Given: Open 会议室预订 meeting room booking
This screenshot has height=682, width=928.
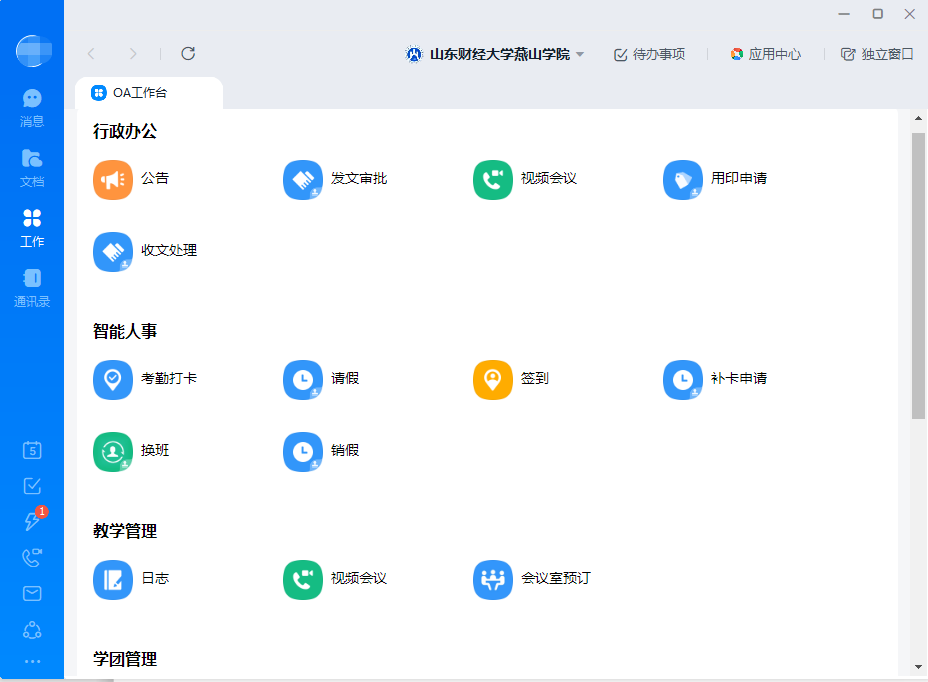Looking at the screenshot, I should click(493, 580).
